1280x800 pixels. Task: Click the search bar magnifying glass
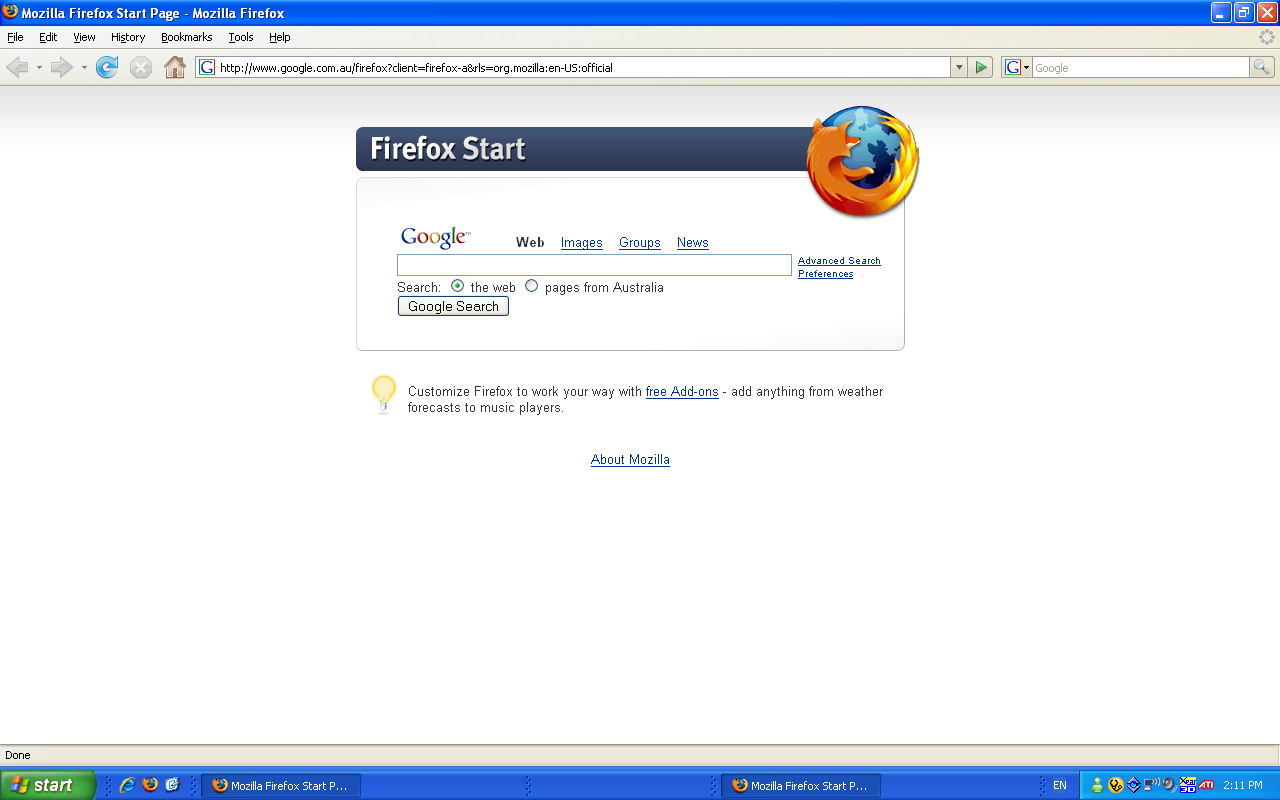[x=1263, y=67]
